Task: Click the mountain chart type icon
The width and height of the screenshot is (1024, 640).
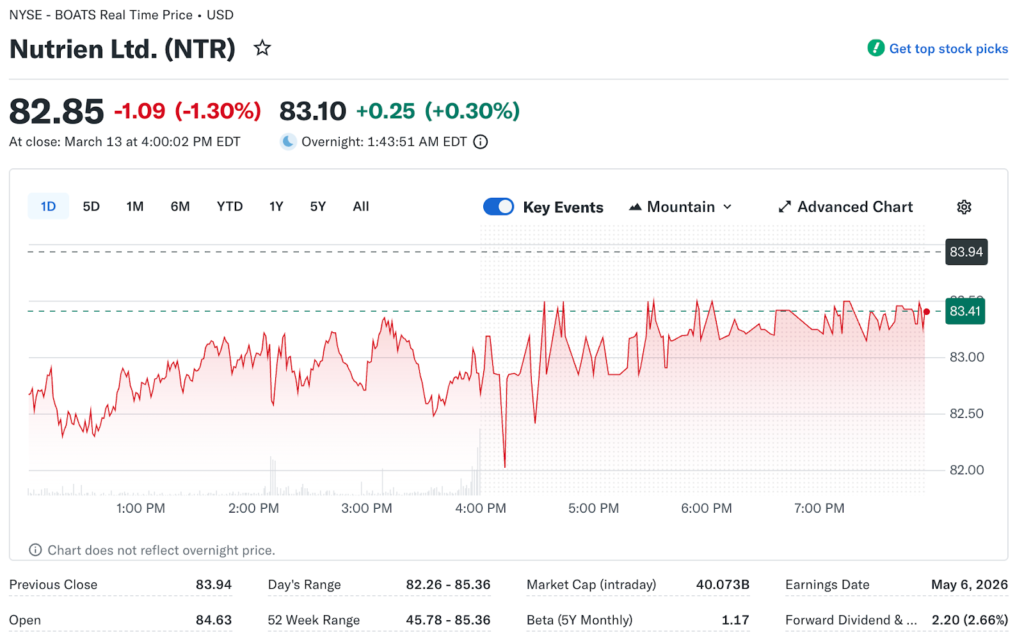Action: pos(635,207)
